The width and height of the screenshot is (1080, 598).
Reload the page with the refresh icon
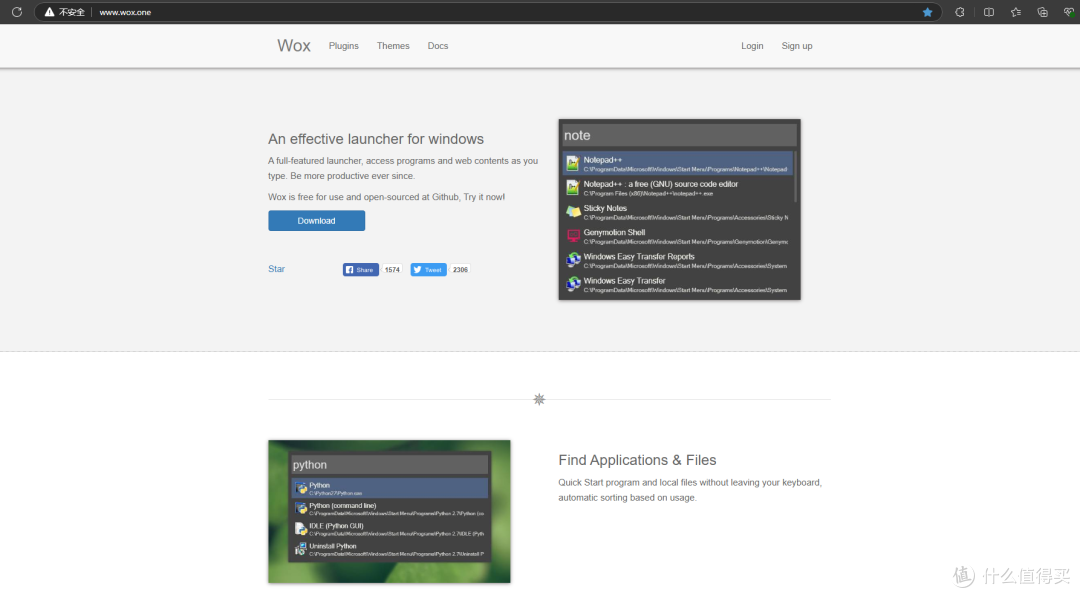click(x=17, y=12)
